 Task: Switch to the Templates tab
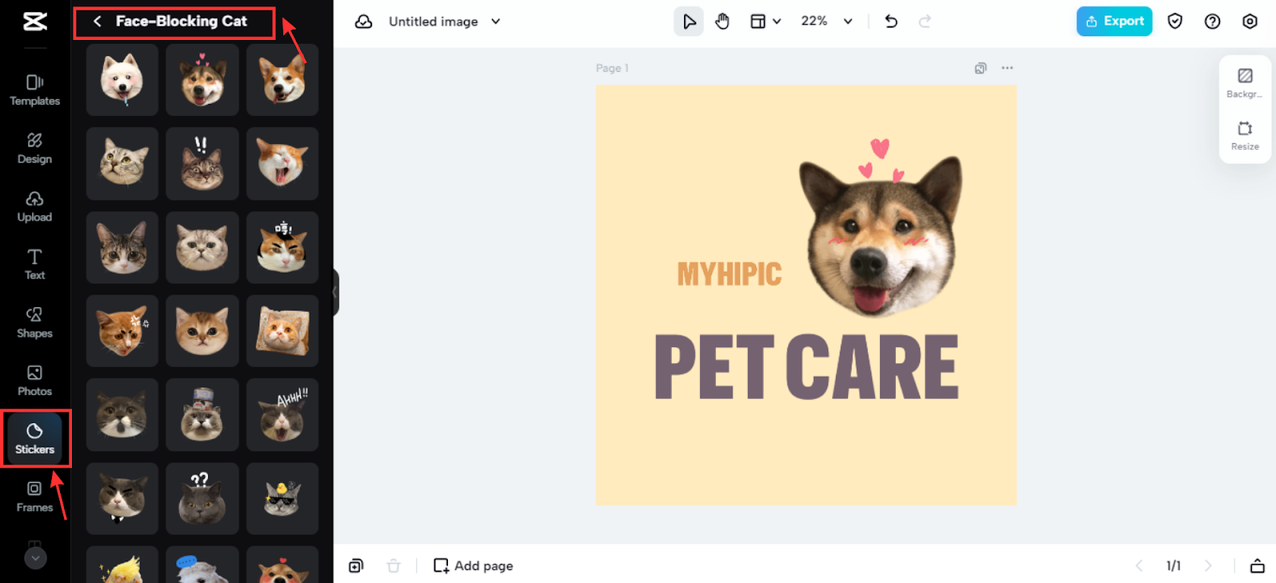(35, 90)
